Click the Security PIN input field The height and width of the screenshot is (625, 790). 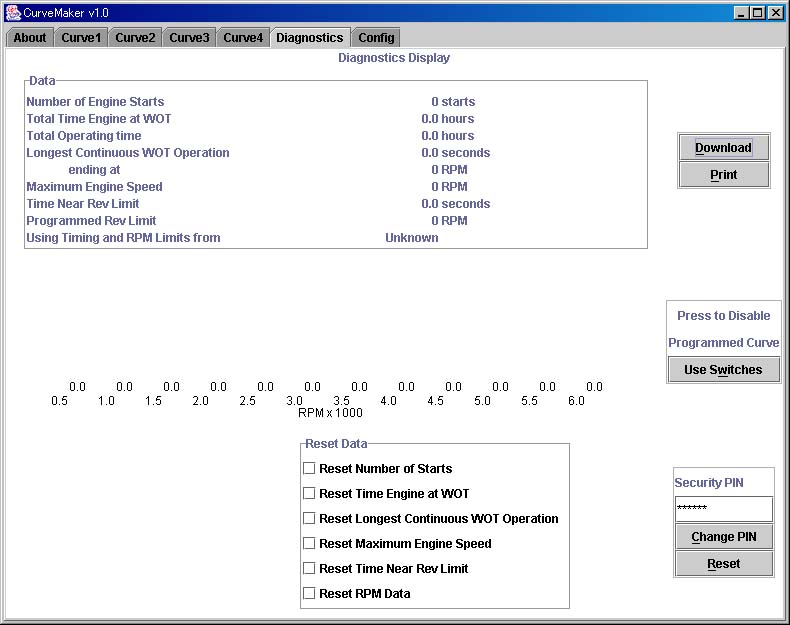click(x=723, y=509)
